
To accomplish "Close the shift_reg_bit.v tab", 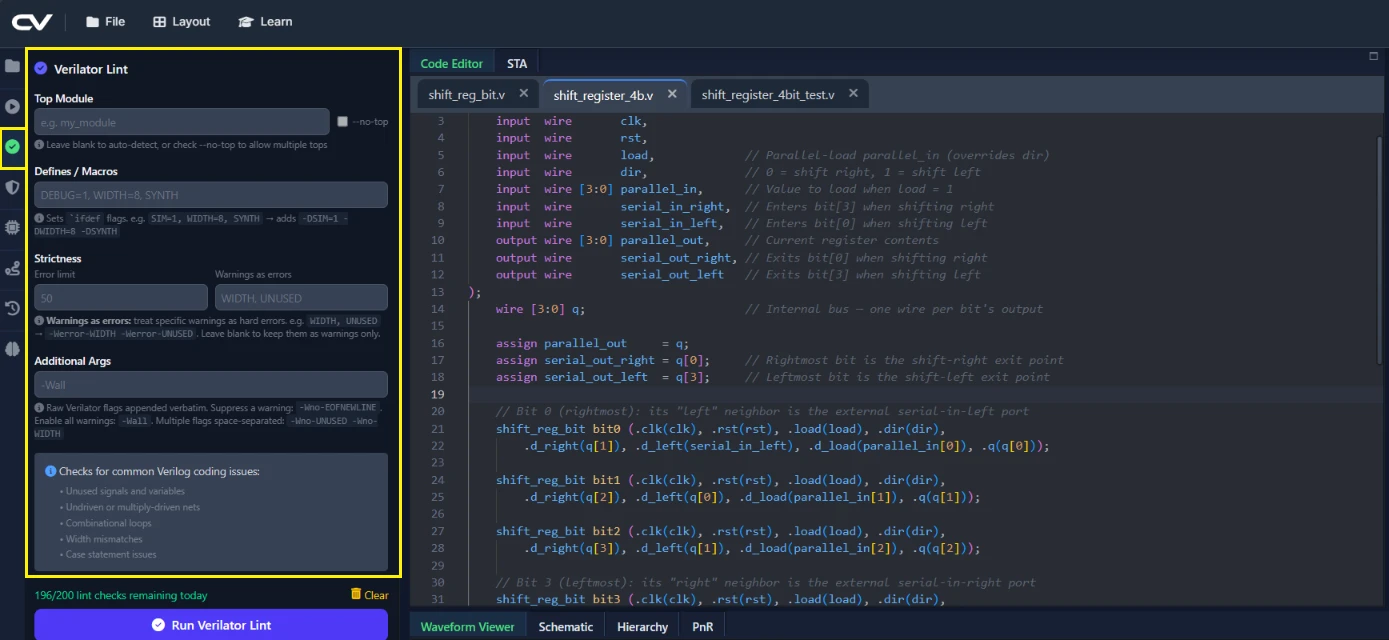I will [525, 94].
